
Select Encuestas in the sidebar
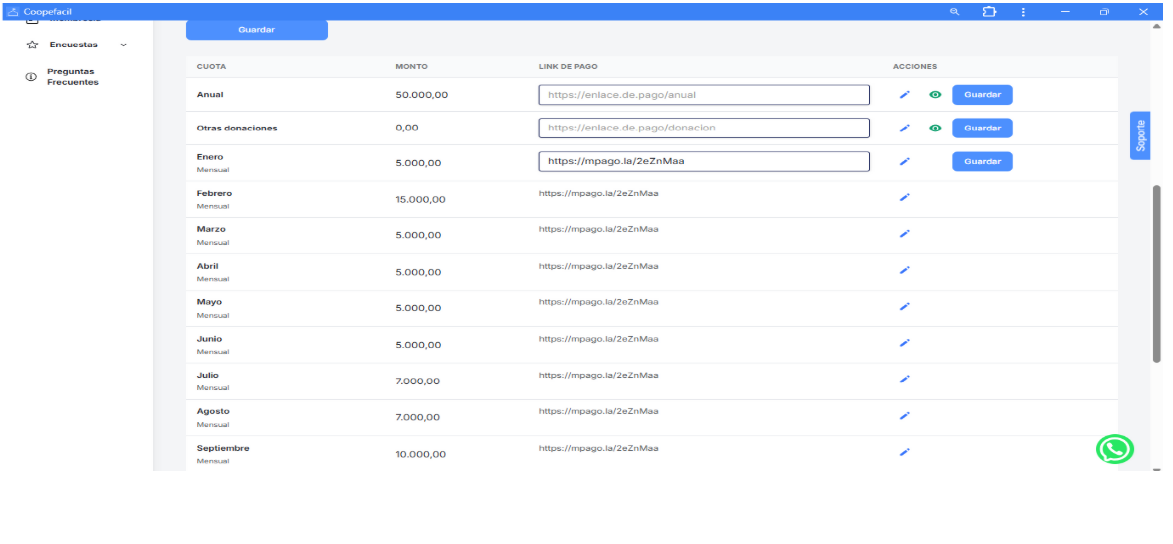73,45
